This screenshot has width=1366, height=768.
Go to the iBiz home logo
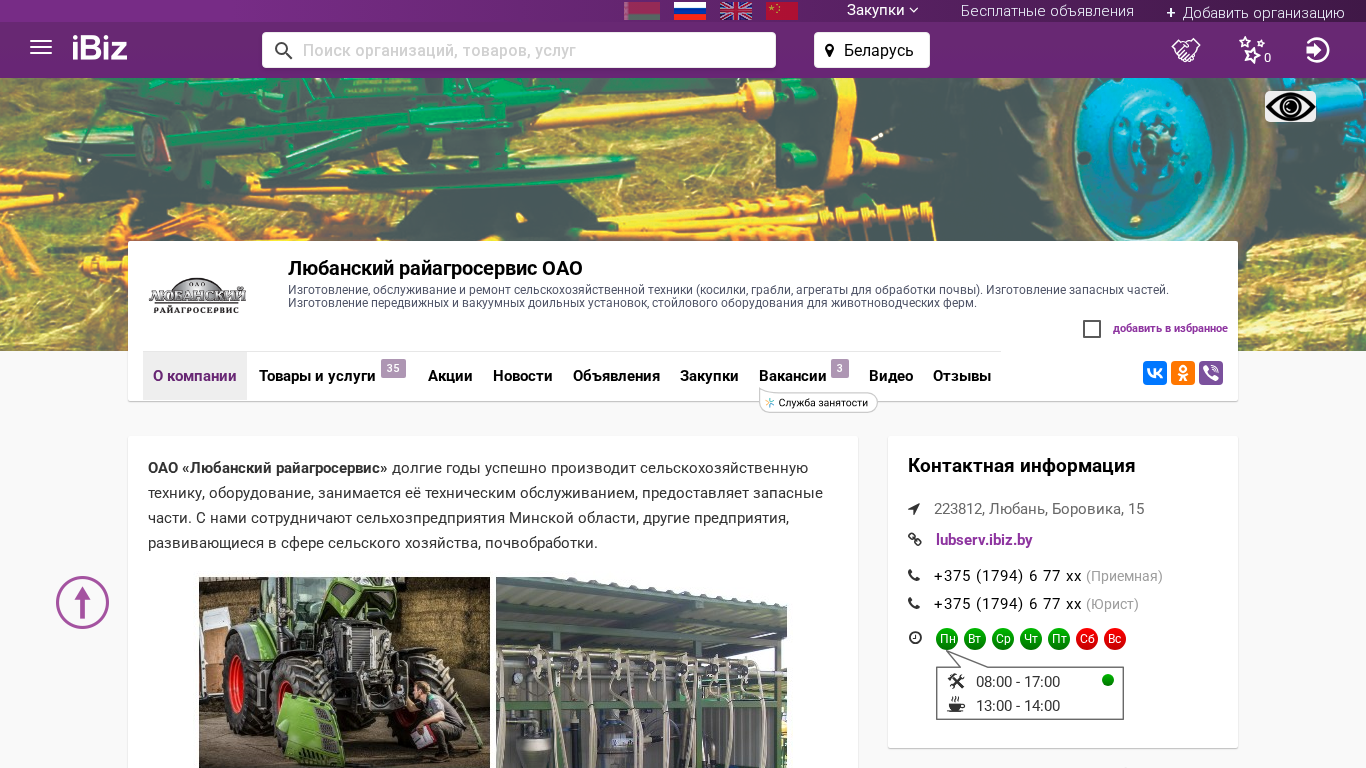100,48
